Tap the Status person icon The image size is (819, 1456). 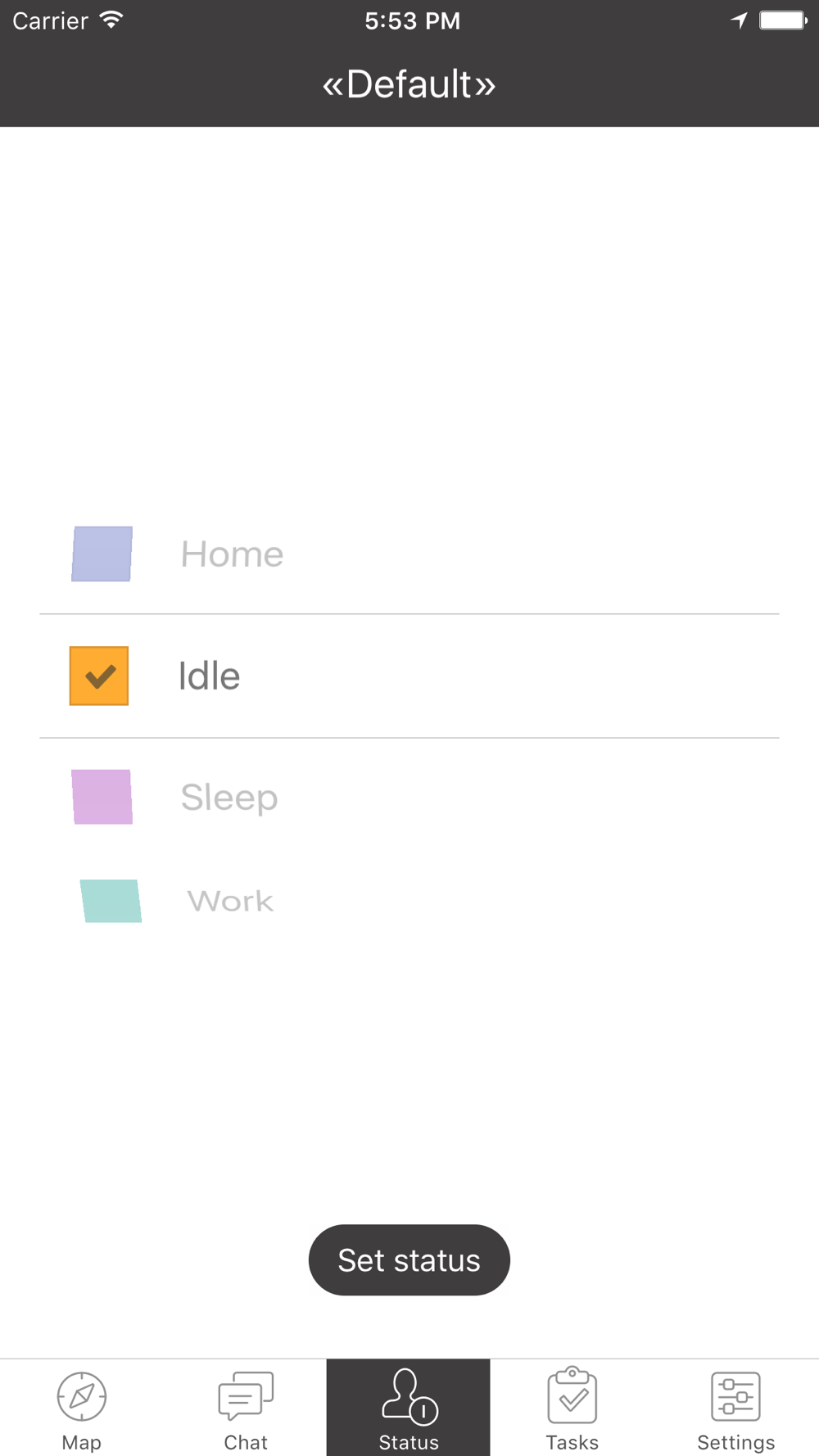click(x=409, y=1396)
